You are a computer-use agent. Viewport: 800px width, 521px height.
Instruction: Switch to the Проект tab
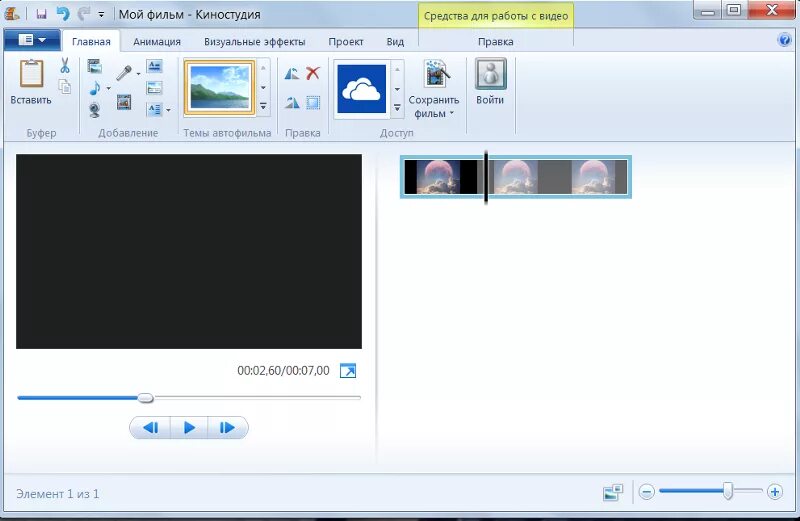[346, 42]
